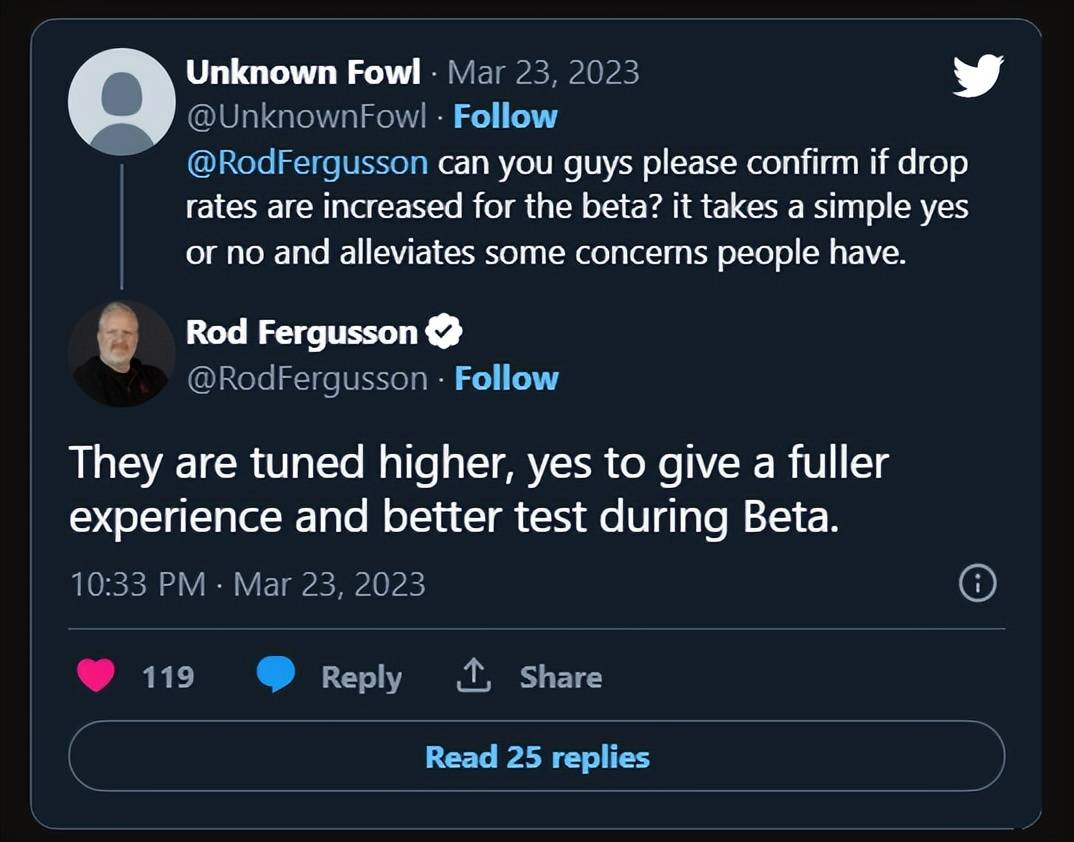Viewport: 1074px width, 842px height.
Task: Open the Mar 23, 2023 date beside Unknown Fowl
Action: pos(543,72)
